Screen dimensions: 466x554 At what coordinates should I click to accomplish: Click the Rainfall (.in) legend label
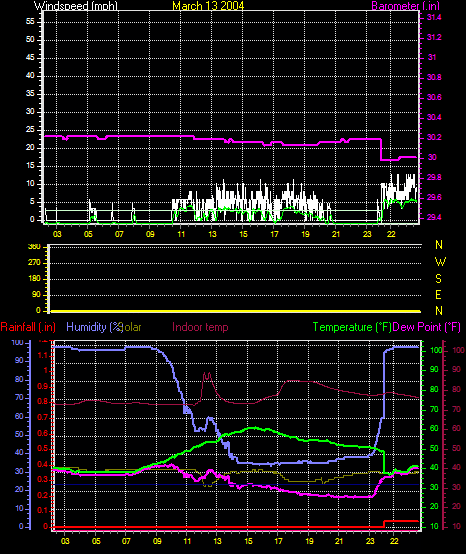[28, 327]
